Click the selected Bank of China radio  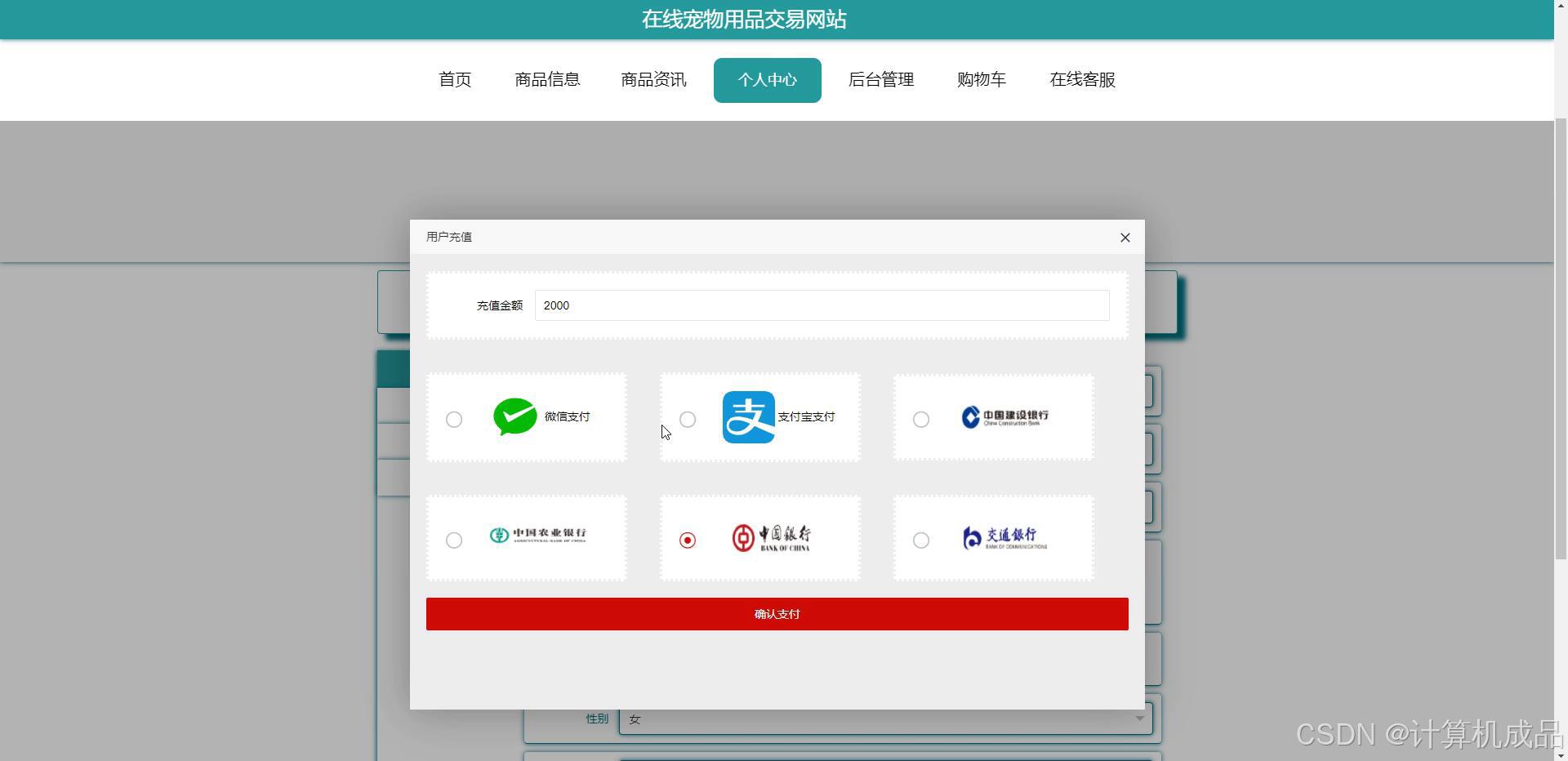pyautogui.click(x=688, y=541)
